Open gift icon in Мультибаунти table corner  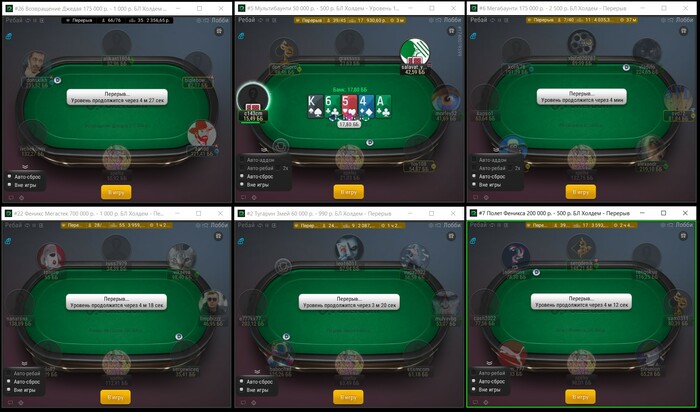451,31
